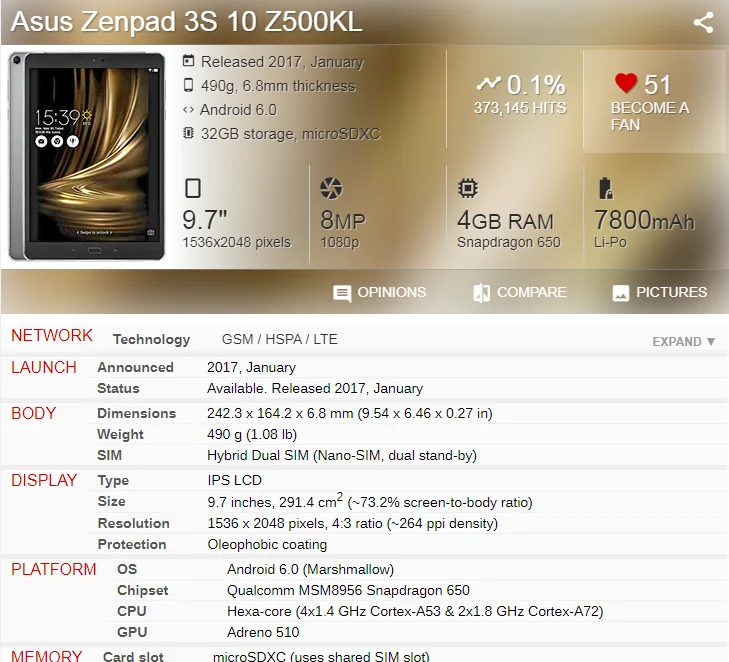Click the display Size label
Image resolution: width=729 pixels, height=662 pixels.
111,502
